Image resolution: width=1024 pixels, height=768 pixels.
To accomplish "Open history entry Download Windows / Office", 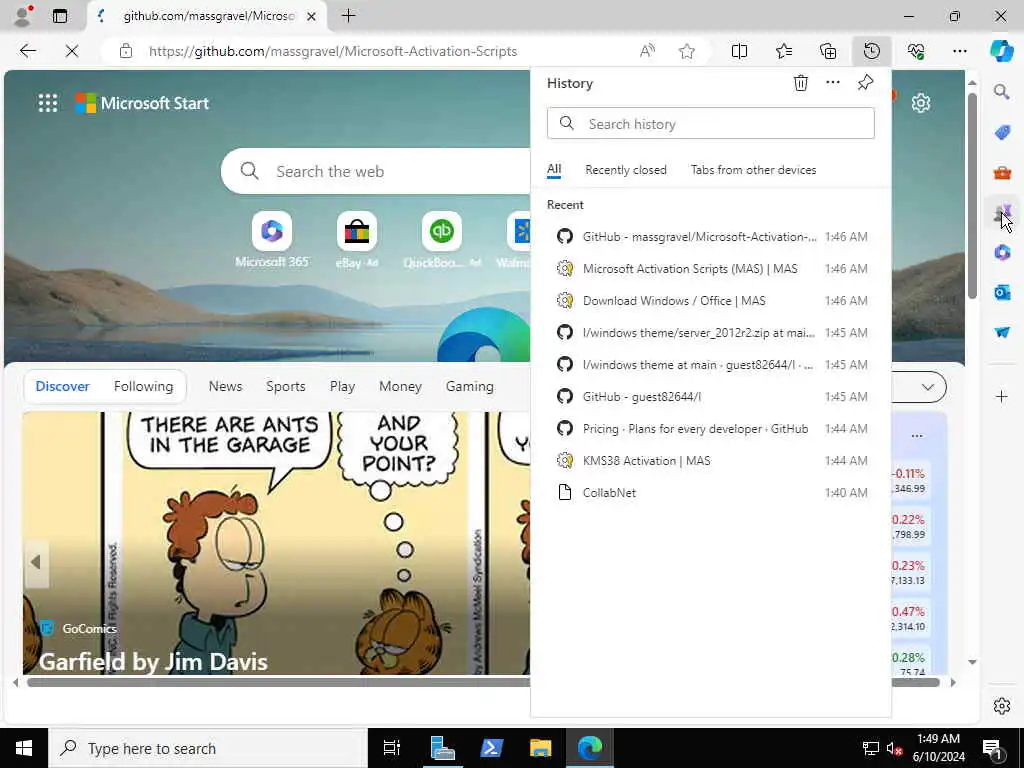I will pyautogui.click(x=711, y=300).
